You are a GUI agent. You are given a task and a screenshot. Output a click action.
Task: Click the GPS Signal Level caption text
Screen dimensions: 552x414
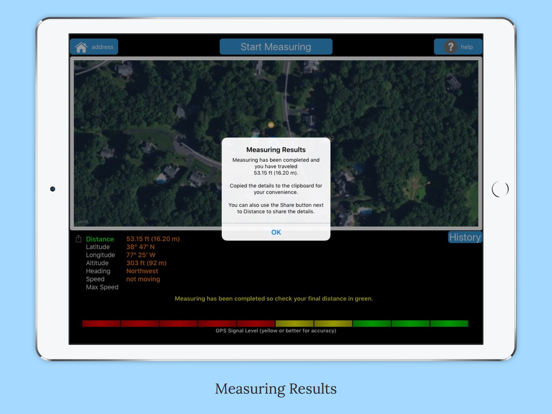(276, 331)
